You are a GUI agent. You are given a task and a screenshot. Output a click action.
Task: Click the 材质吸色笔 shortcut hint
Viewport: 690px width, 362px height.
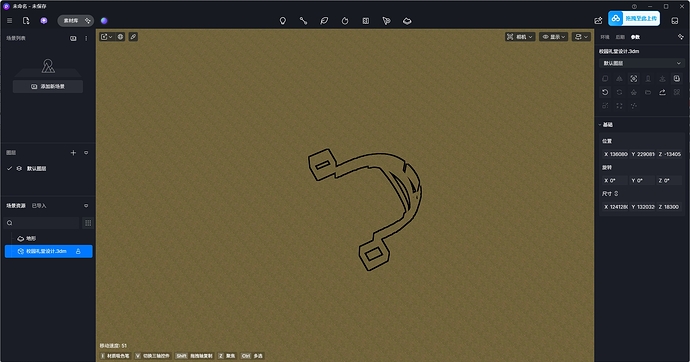point(115,356)
